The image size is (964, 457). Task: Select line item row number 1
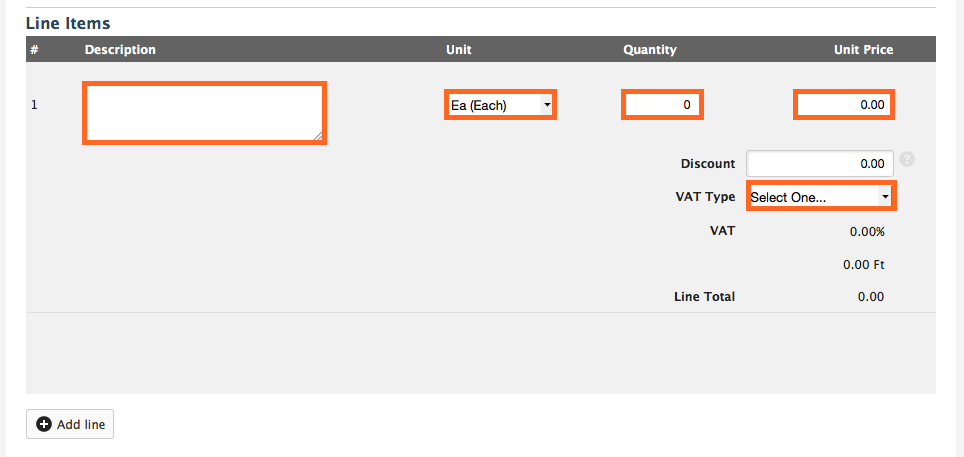click(x=34, y=105)
